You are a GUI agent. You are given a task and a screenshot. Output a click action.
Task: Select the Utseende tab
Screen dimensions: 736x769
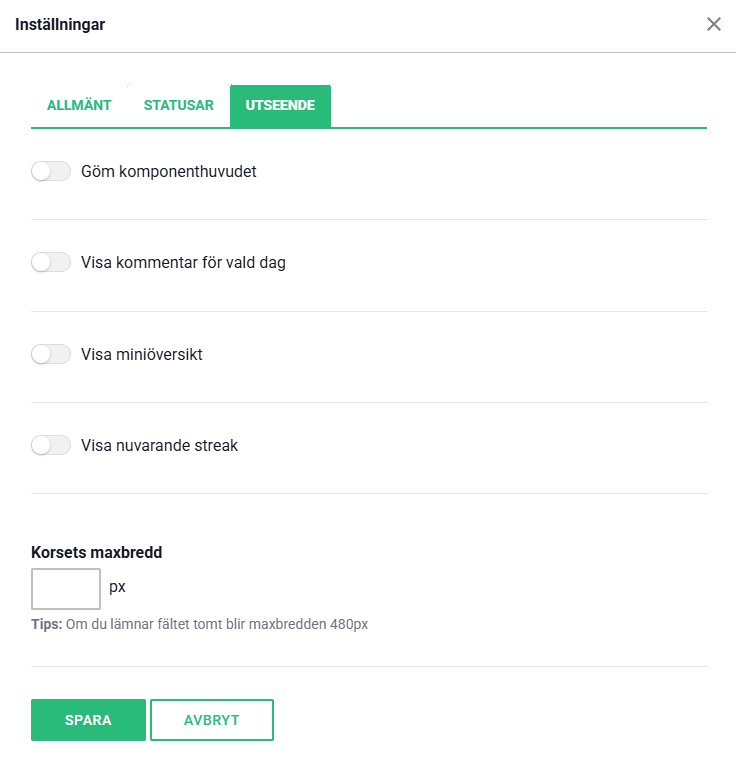pyautogui.click(x=280, y=105)
